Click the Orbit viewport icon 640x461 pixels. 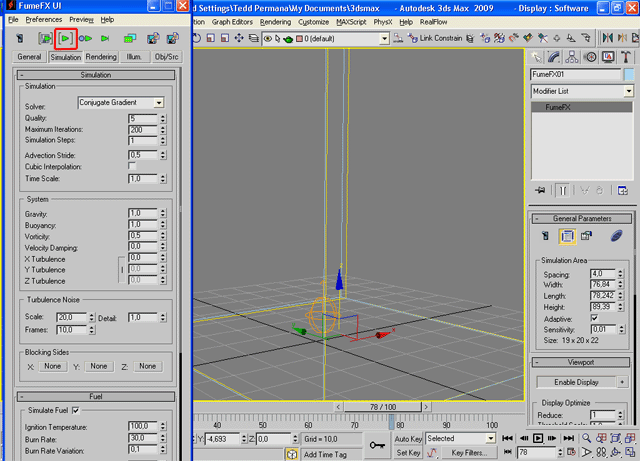pyautogui.click(x=616, y=452)
